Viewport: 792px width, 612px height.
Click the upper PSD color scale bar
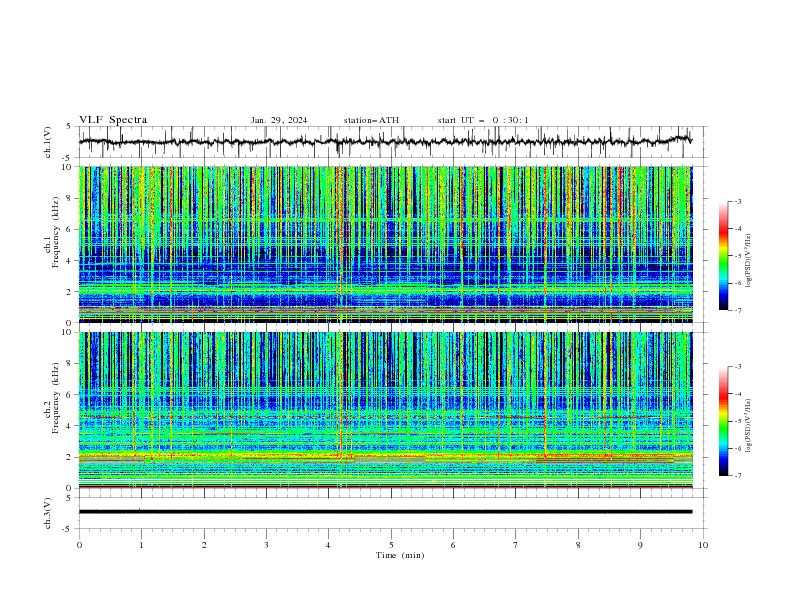[724, 255]
